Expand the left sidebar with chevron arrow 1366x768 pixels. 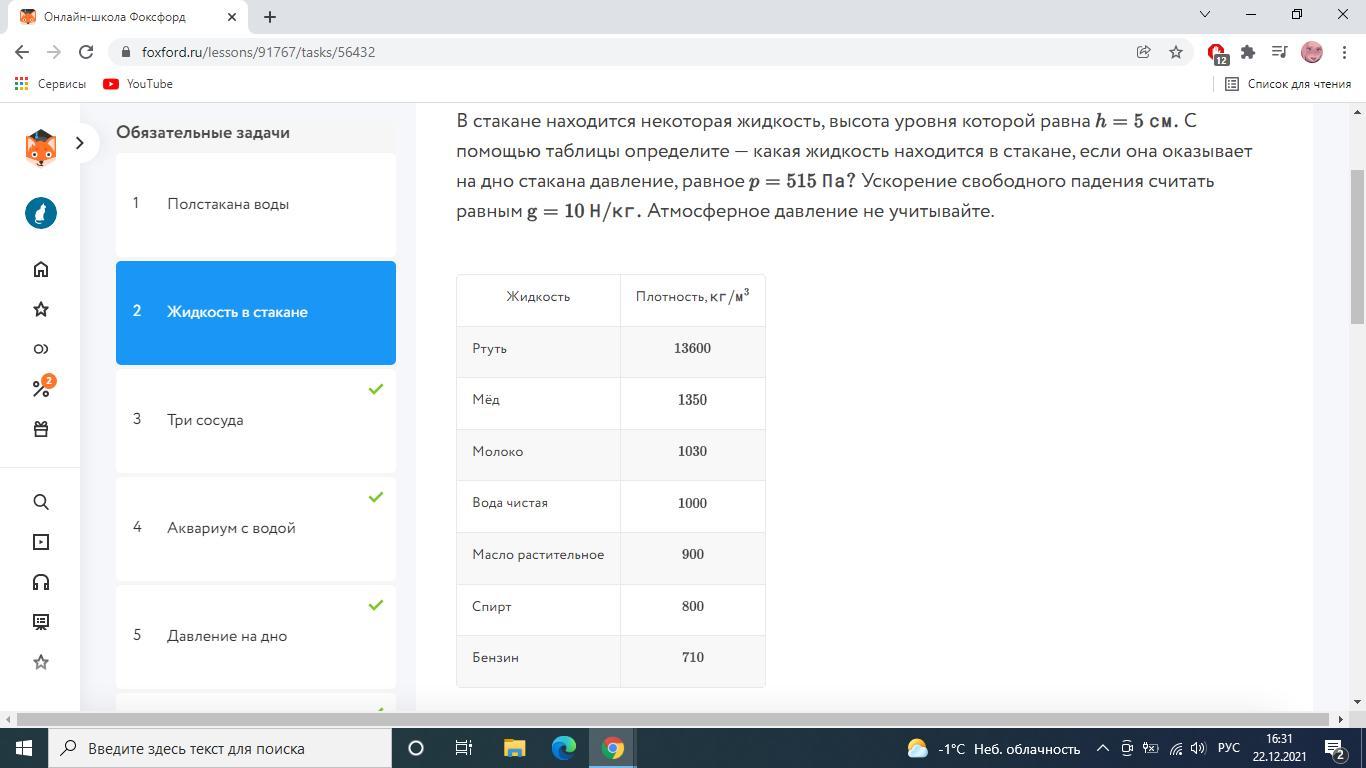(x=80, y=143)
